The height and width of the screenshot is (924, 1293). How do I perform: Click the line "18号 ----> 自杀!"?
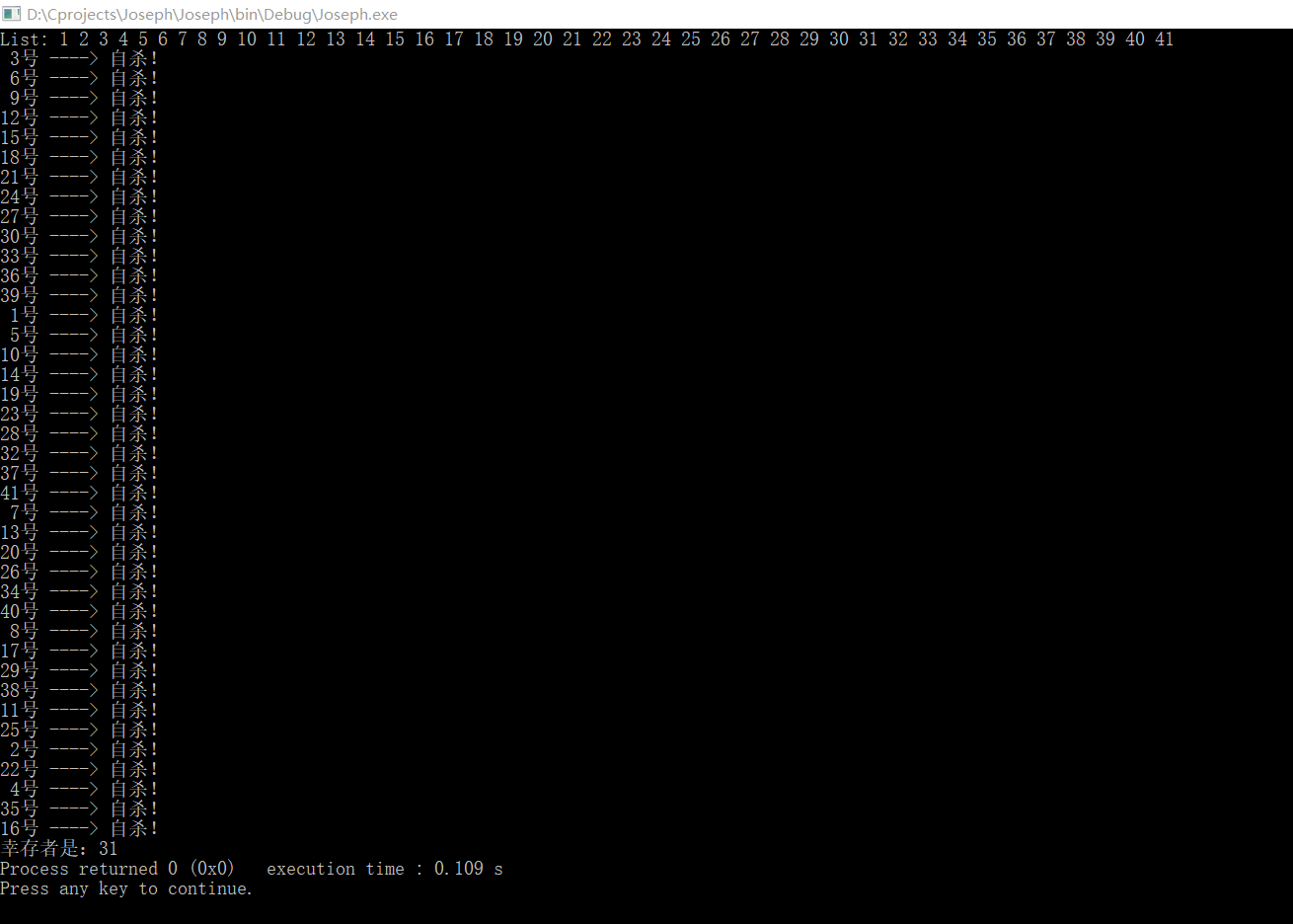click(79, 157)
